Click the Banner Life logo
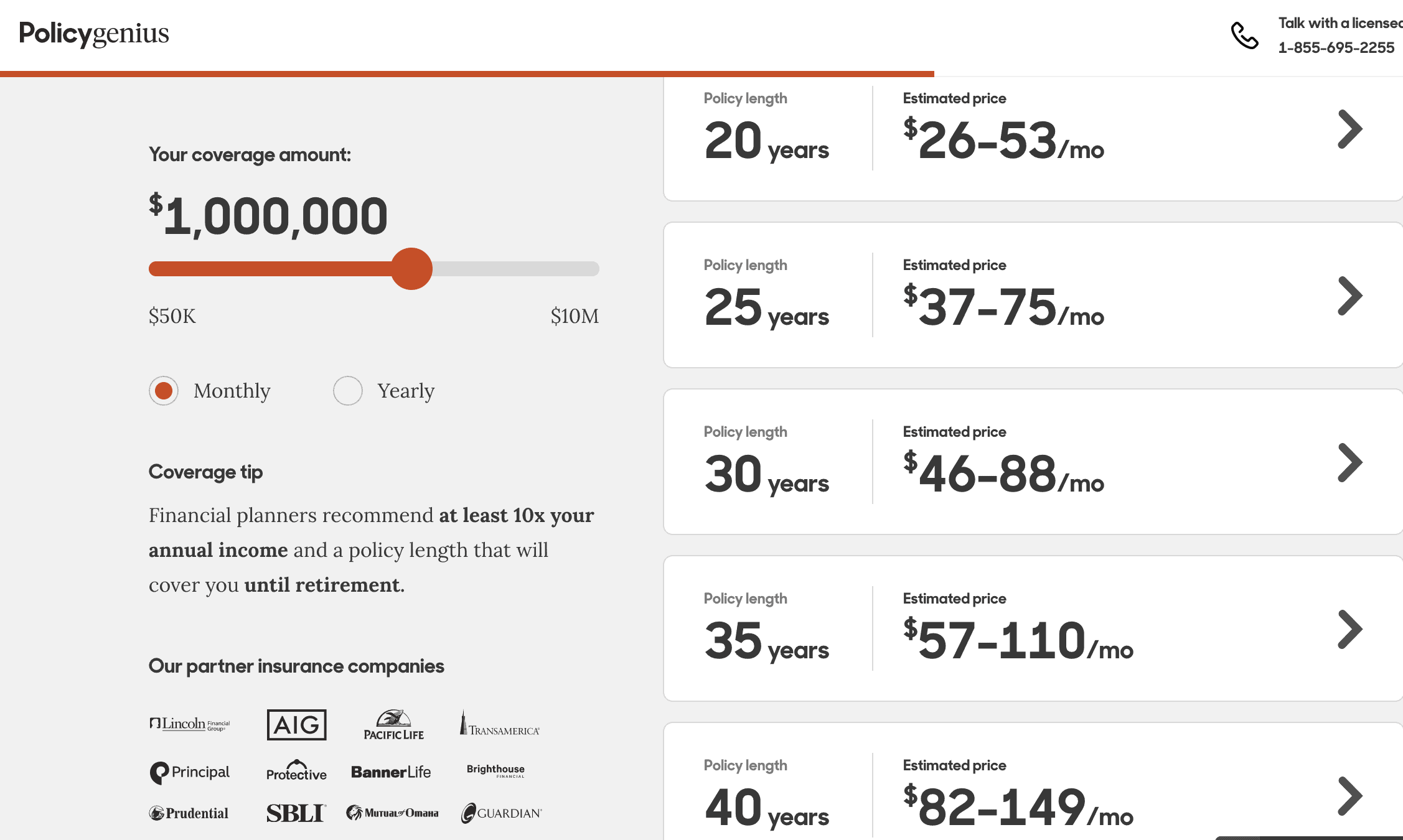Image resolution: width=1403 pixels, height=840 pixels. click(x=392, y=772)
